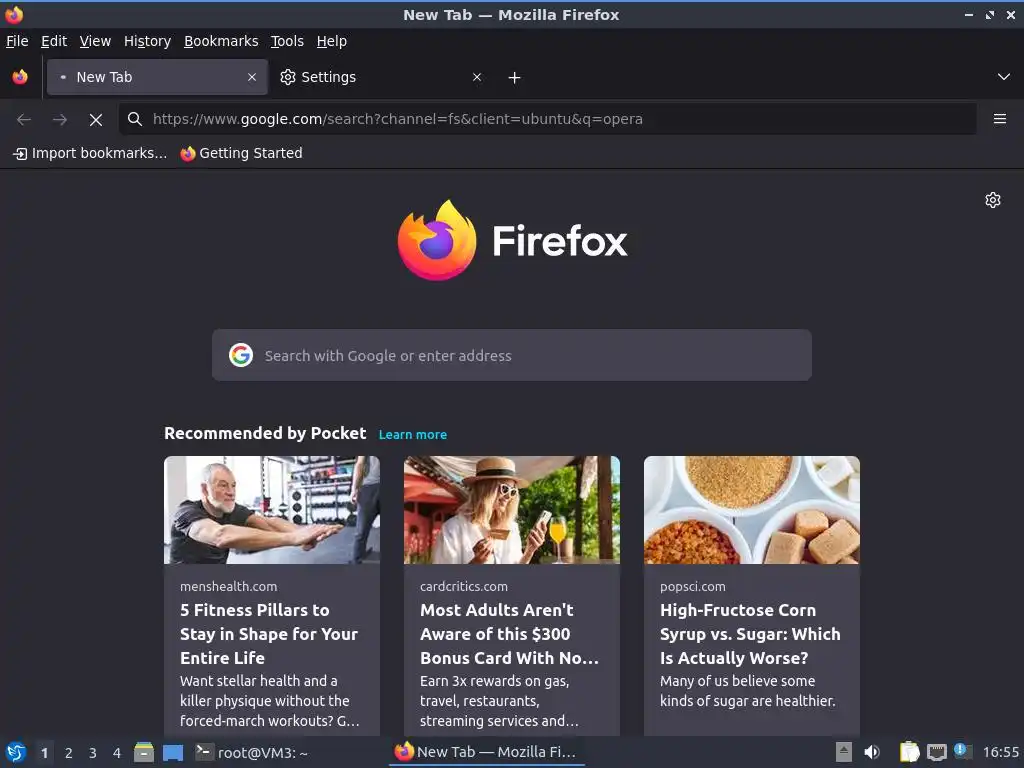Image resolution: width=1024 pixels, height=768 pixels.
Task: Click the cardcritics.com source label
Action: pos(464,586)
